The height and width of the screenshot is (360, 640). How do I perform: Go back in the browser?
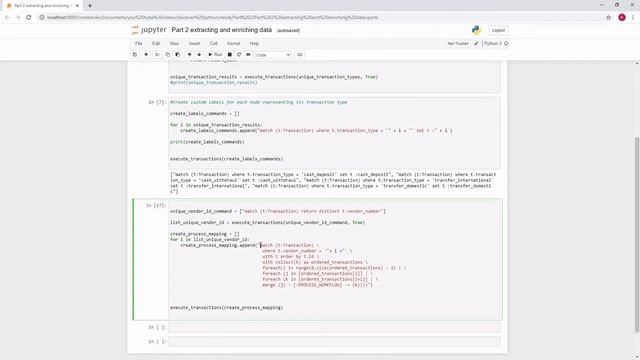point(7,18)
